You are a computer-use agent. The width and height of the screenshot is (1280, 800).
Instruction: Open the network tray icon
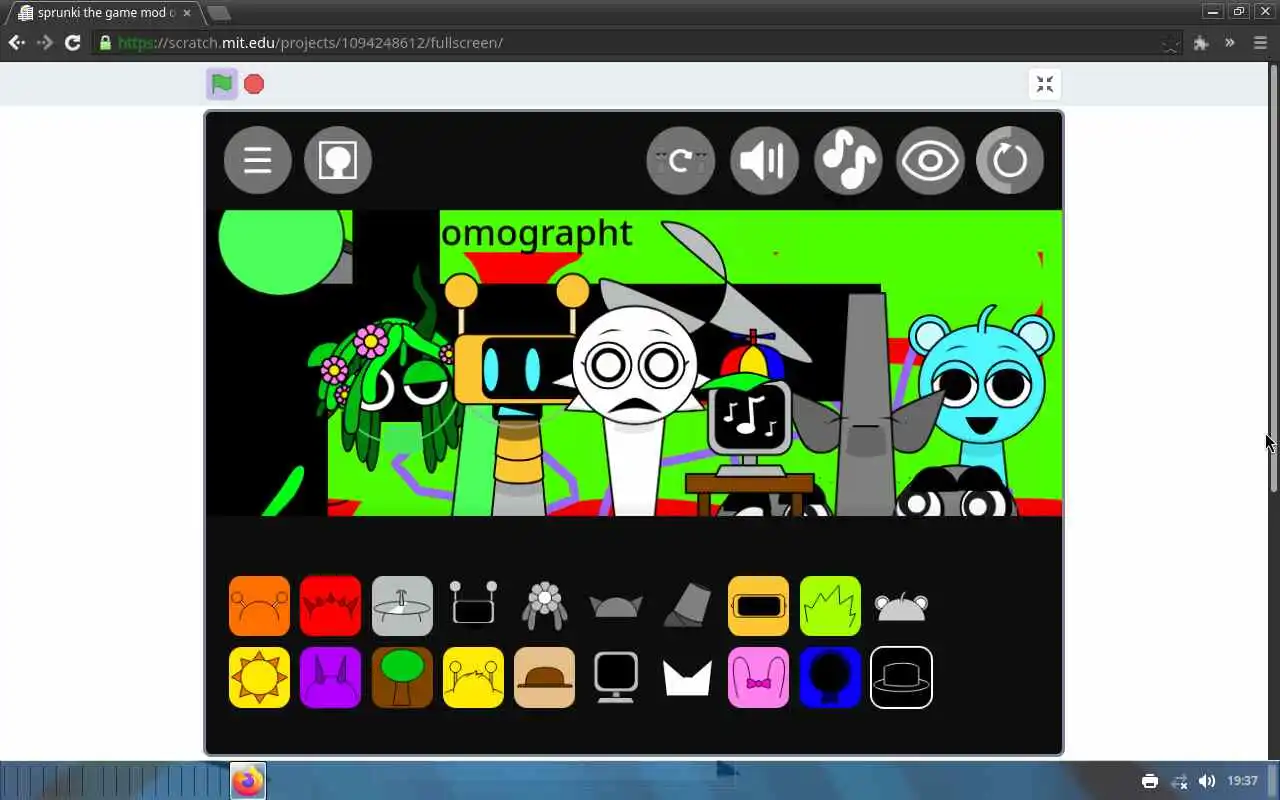[x=1179, y=781]
